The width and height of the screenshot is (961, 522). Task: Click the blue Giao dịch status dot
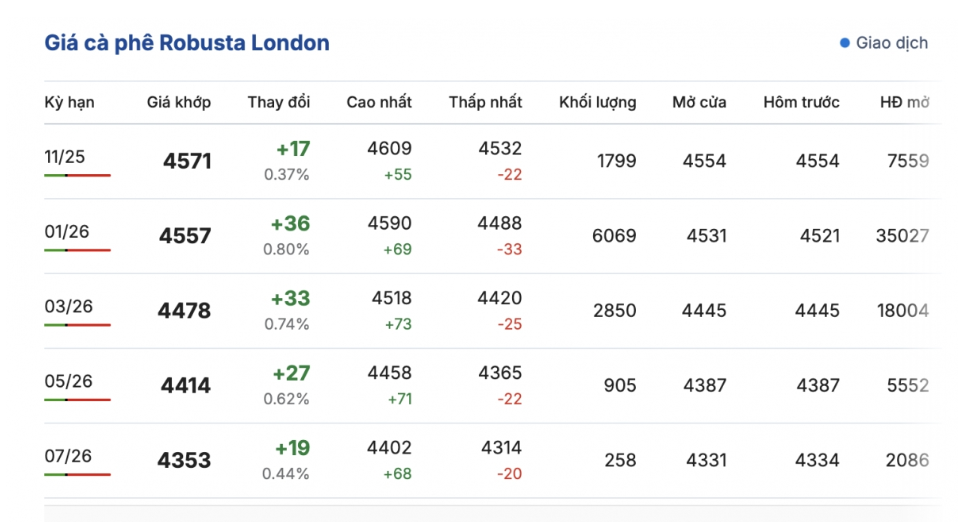845,43
